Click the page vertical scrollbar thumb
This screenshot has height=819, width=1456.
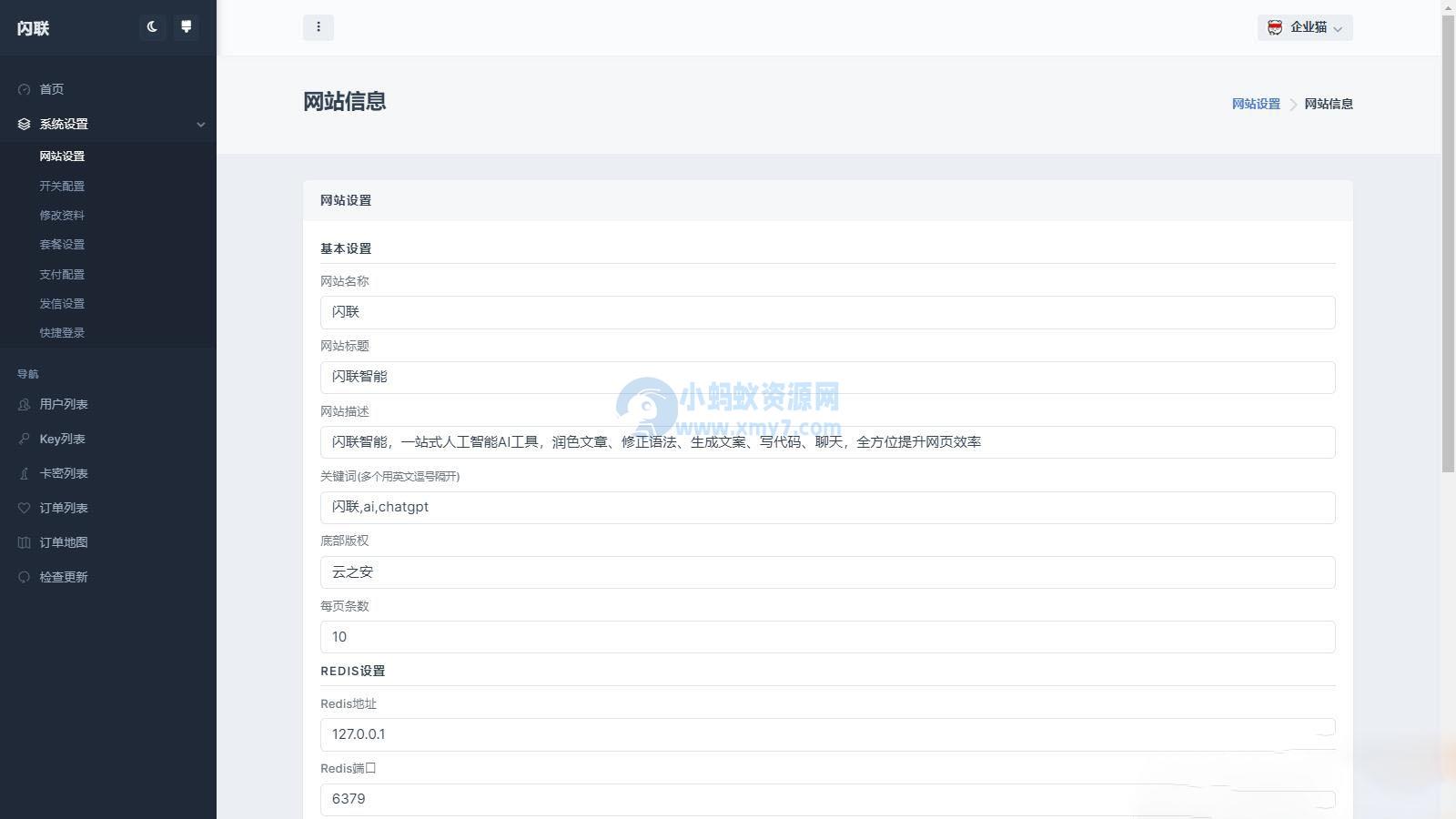tap(1449, 242)
